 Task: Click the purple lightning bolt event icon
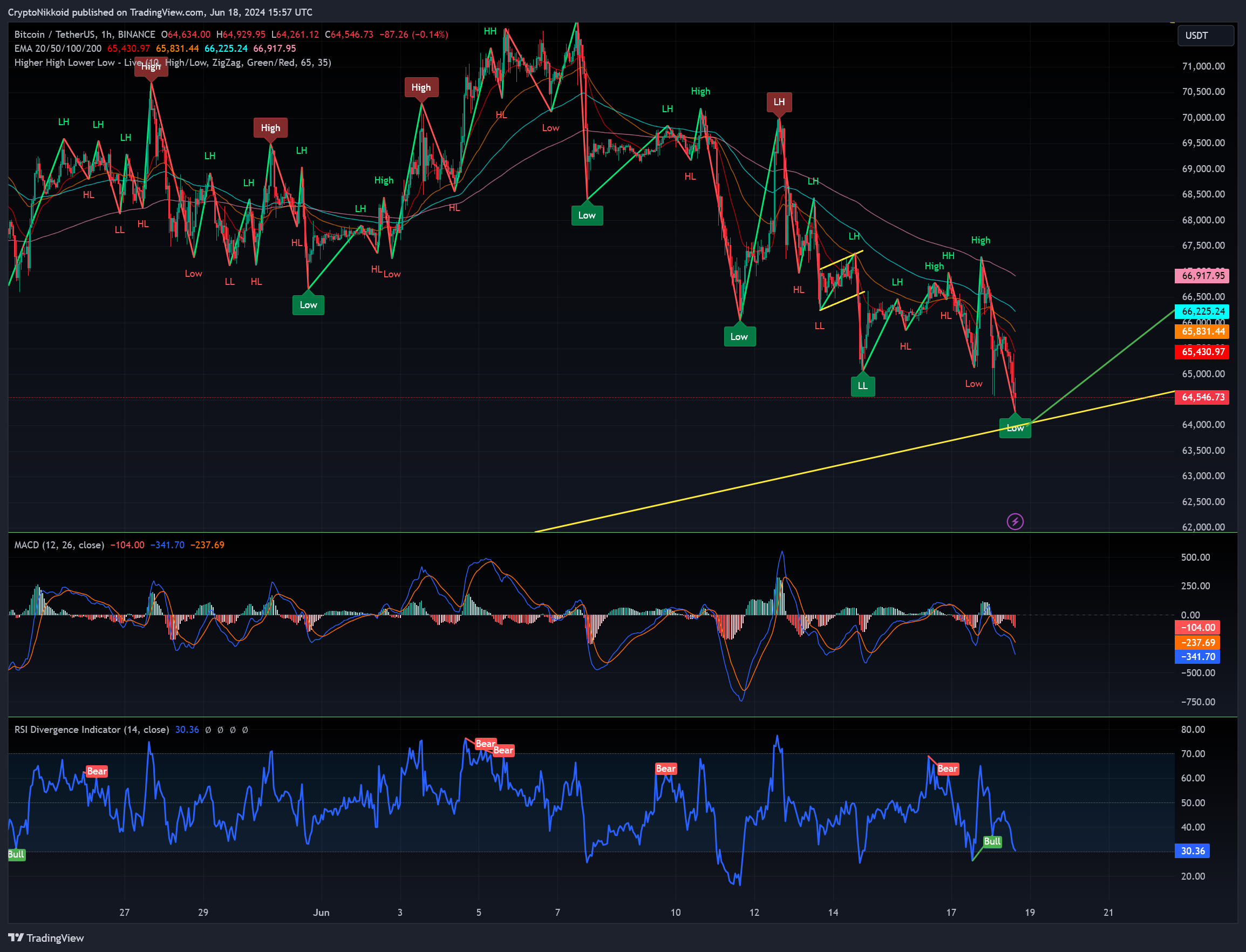[x=1015, y=521]
